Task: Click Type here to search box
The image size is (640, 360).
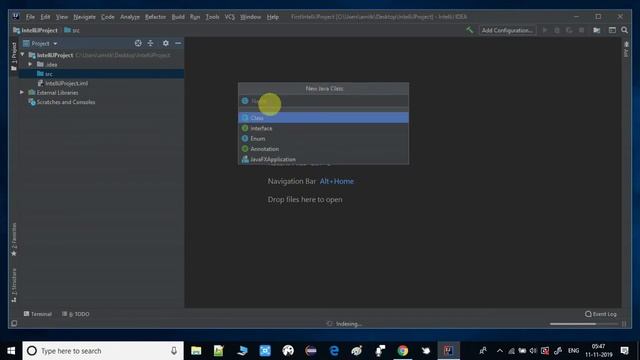Action: click(103, 351)
